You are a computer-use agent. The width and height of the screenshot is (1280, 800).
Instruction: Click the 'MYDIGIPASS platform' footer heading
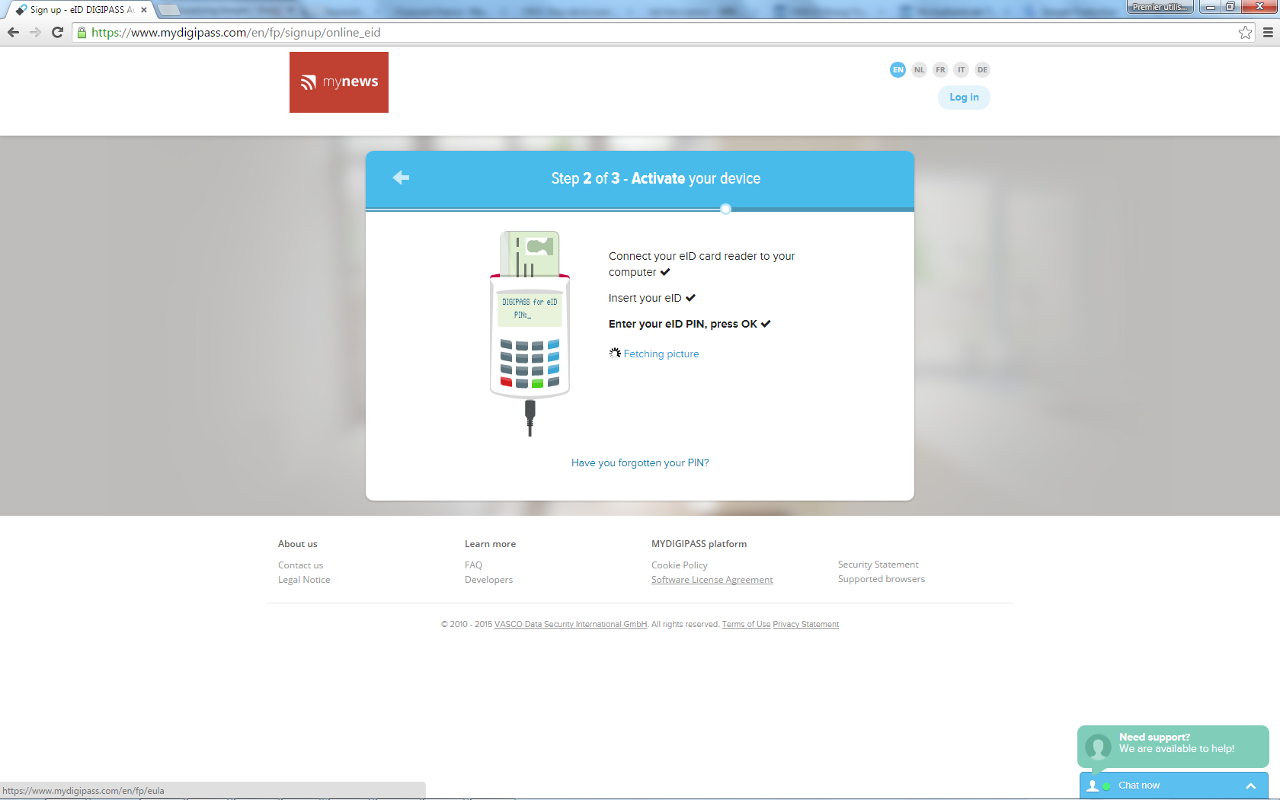pyautogui.click(x=699, y=544)
